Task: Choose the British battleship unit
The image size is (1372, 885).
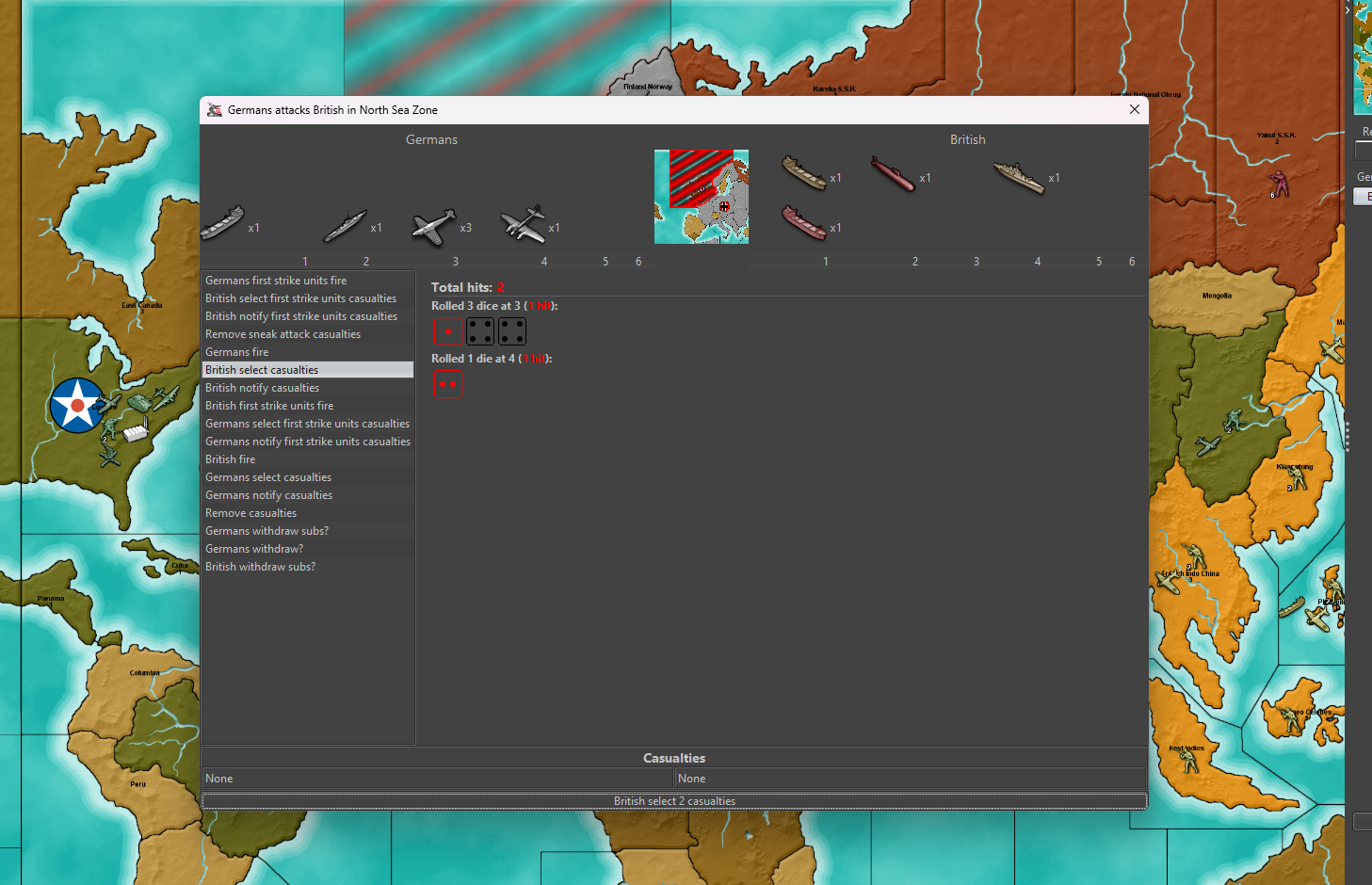Action: click(1019, 176)
